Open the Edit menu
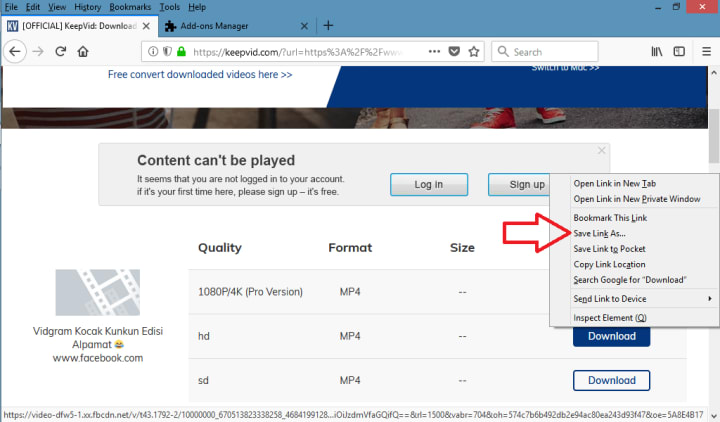The height and width of the screenshot is (422, 720). coord(33,7)
